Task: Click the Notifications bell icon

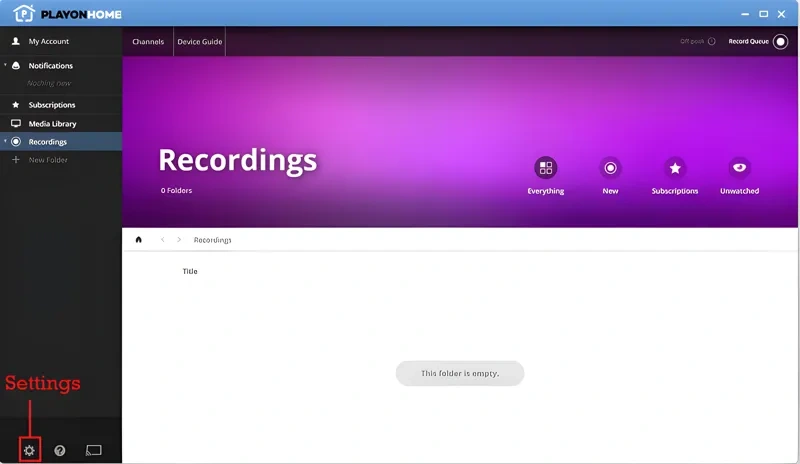Action: click(x=16, y=65)
